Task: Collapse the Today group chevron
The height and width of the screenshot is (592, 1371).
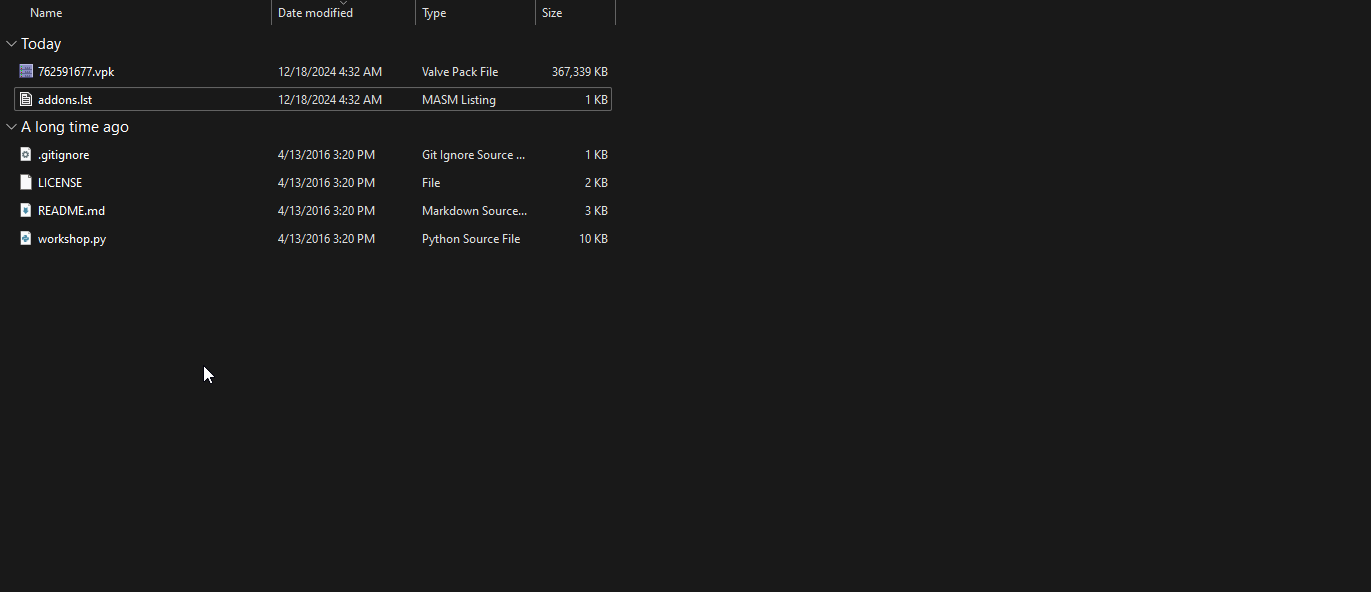Action: pyautogui.click(x=11, y=44)
